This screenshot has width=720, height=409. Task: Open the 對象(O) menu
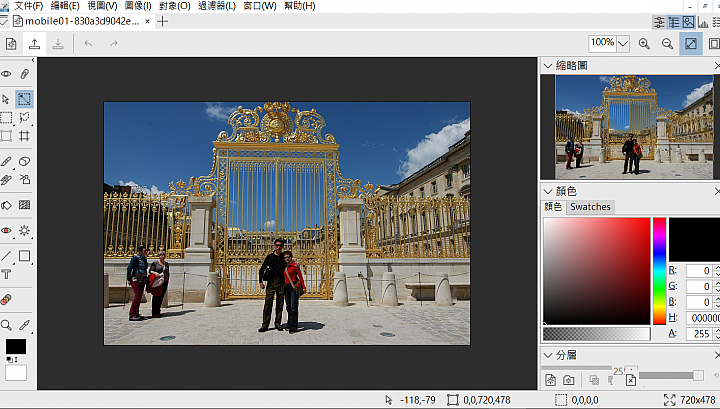click(x=174, y=6)
